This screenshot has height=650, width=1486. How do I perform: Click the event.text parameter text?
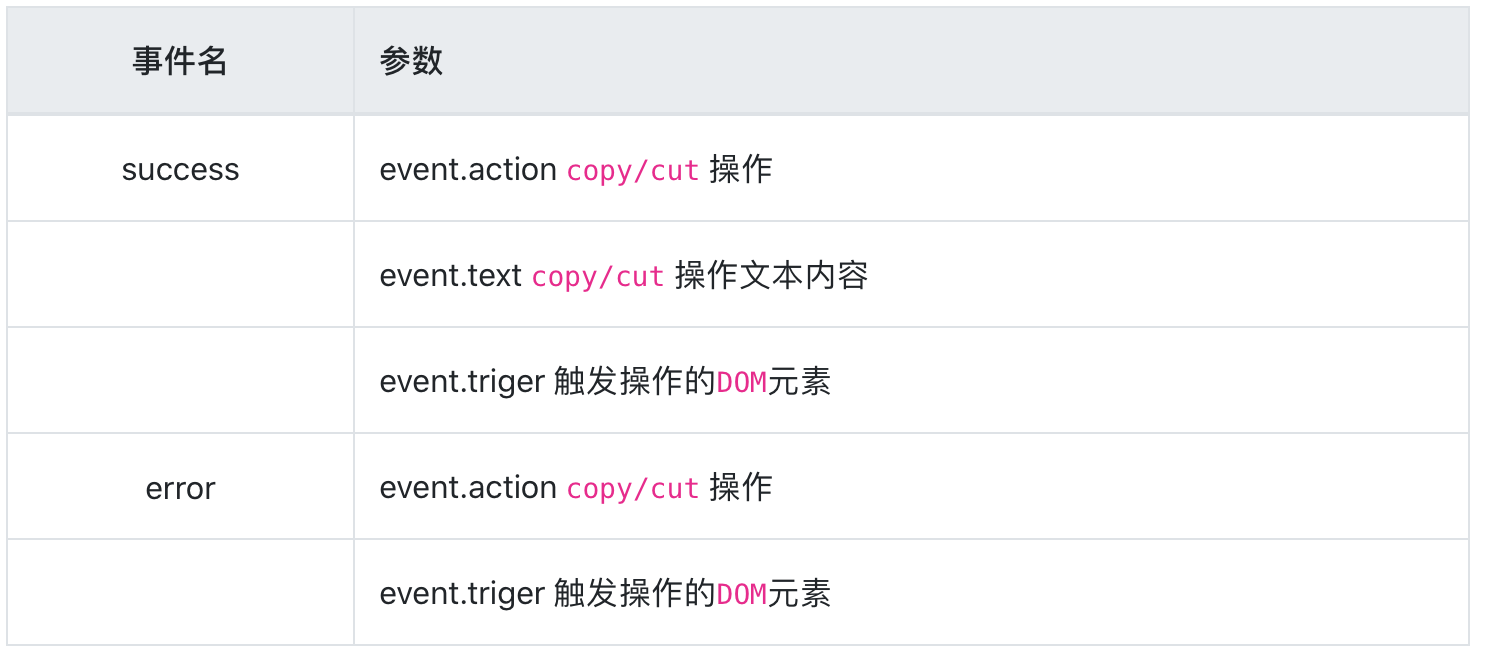point(451,276)
